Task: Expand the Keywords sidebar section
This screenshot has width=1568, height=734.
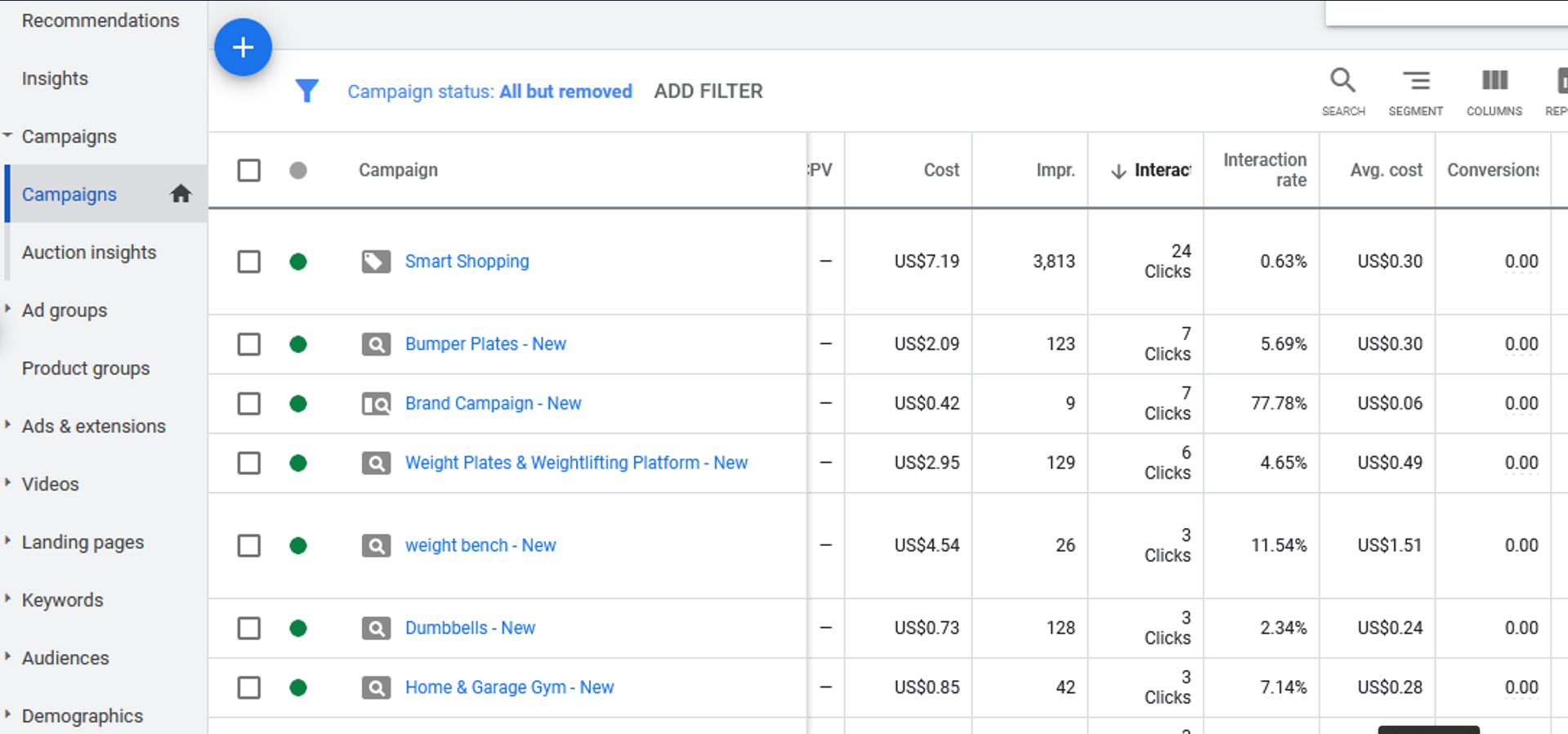Action: [8, 598]
